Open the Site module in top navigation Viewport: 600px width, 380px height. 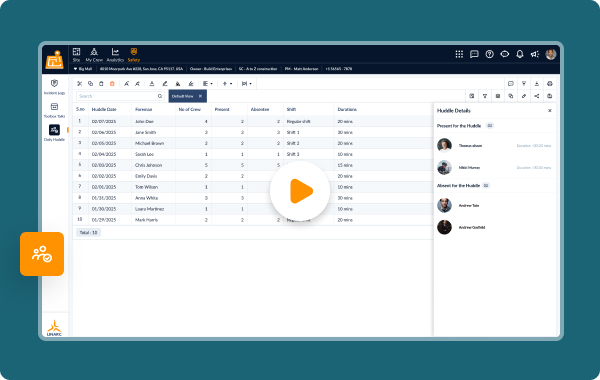click(x=77, y=55)
